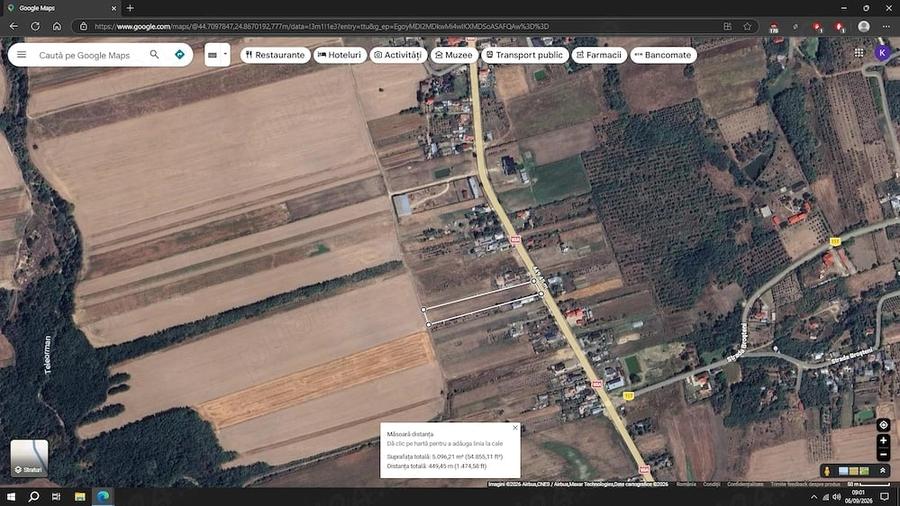The image size is (900, 506).
Task: Expand the imagery strip with double chevron
Action: [883, 471]
